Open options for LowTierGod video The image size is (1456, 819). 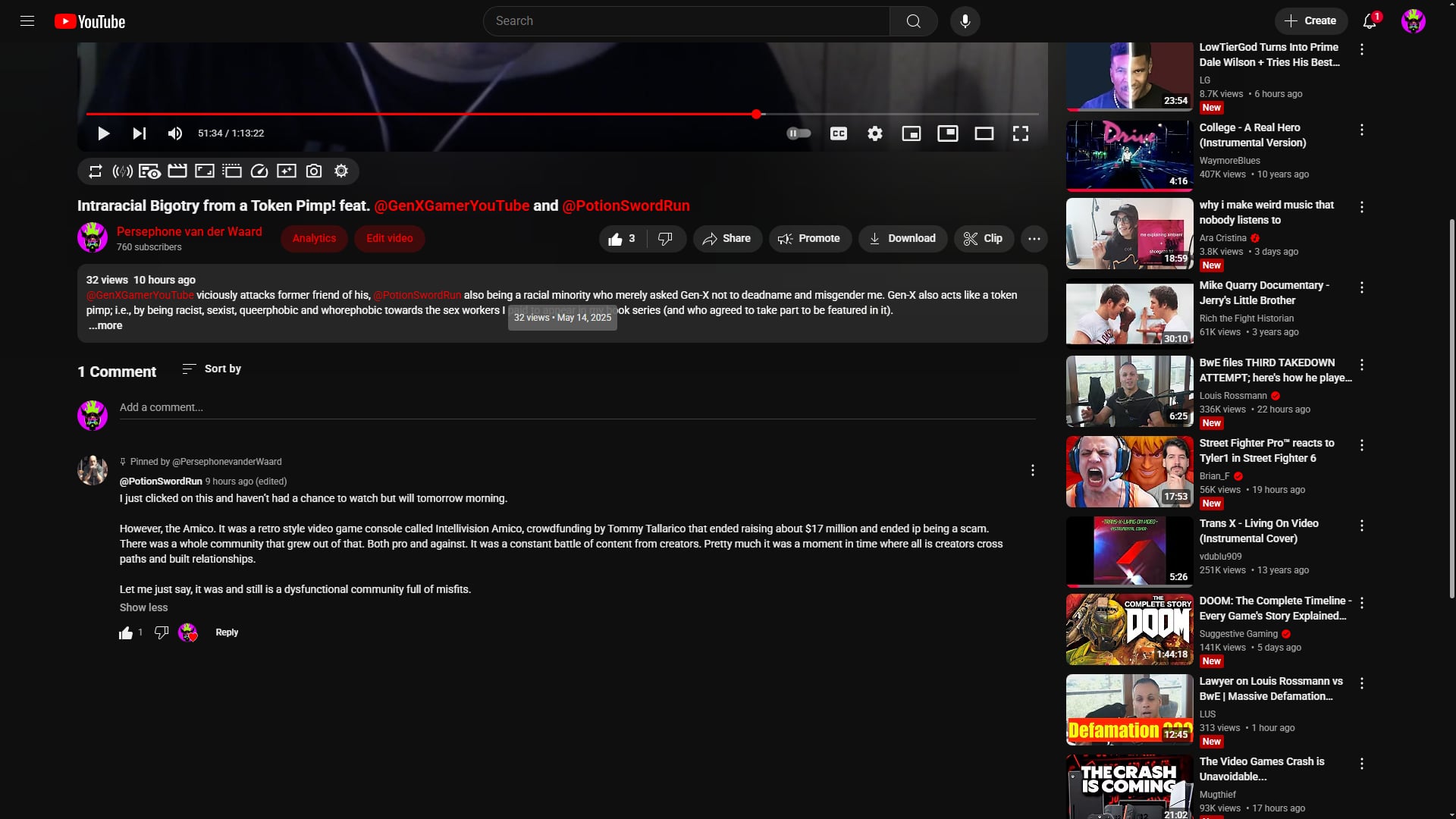[1362, 50]
